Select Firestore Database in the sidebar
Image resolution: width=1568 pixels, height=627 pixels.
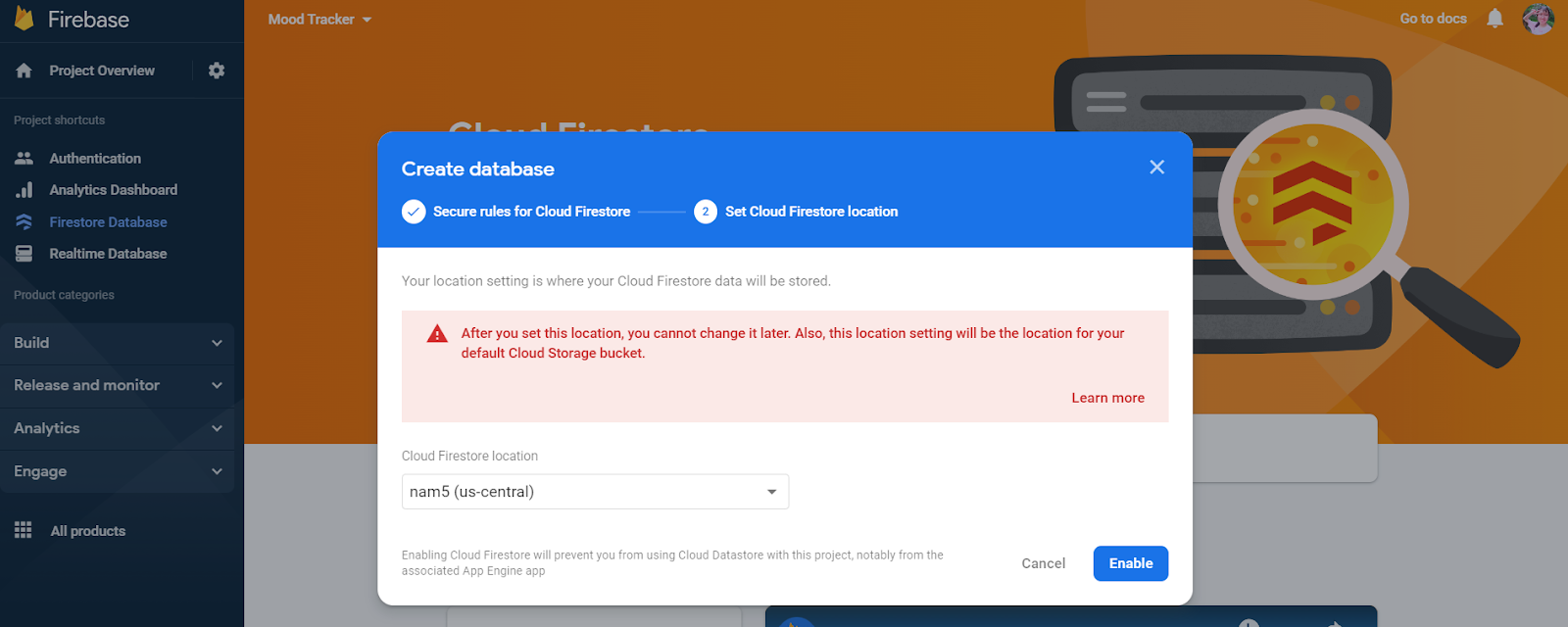coord(108,221)
